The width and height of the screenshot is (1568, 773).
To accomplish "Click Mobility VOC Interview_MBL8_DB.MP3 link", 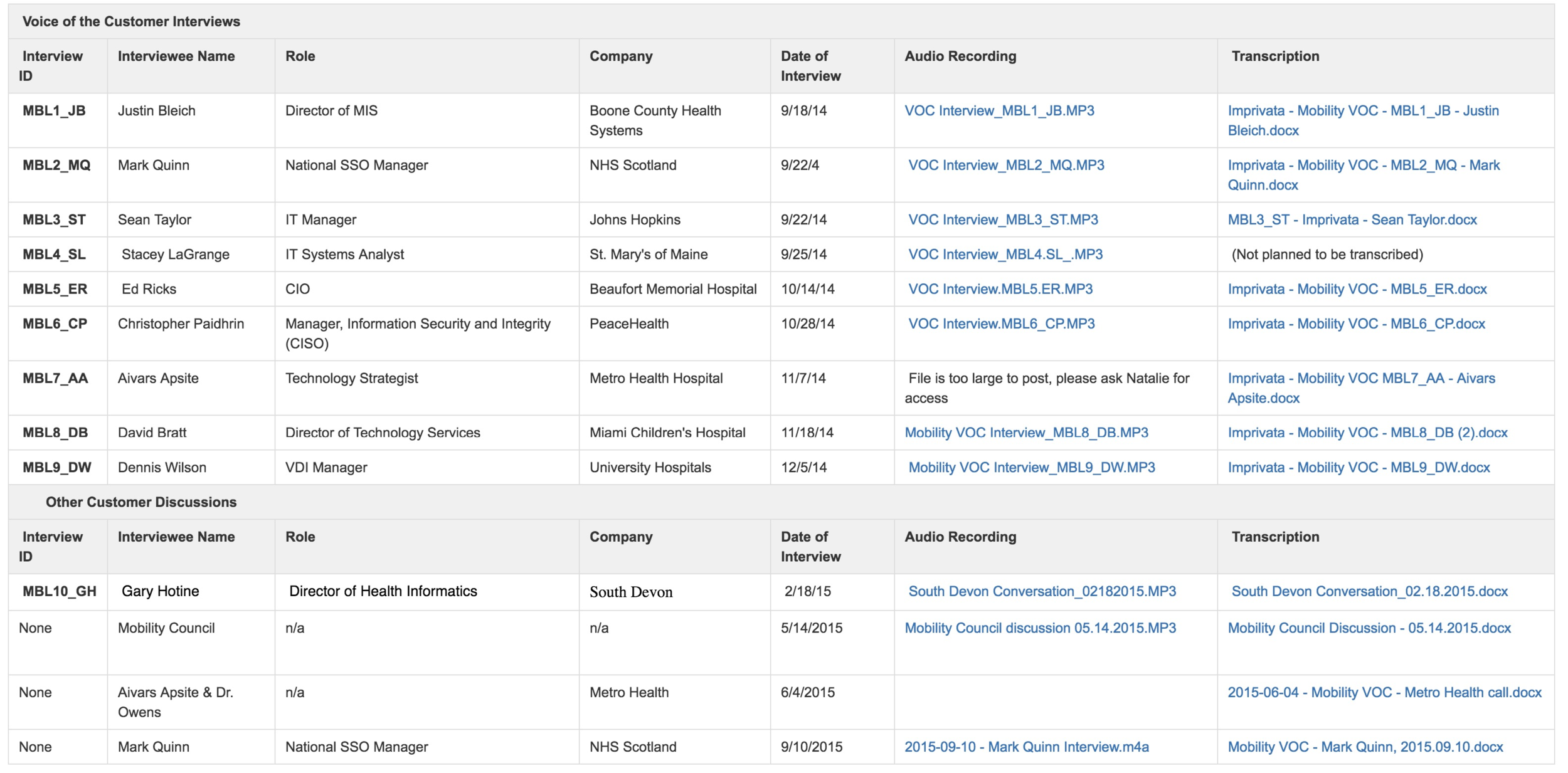I will [1025, 433].
